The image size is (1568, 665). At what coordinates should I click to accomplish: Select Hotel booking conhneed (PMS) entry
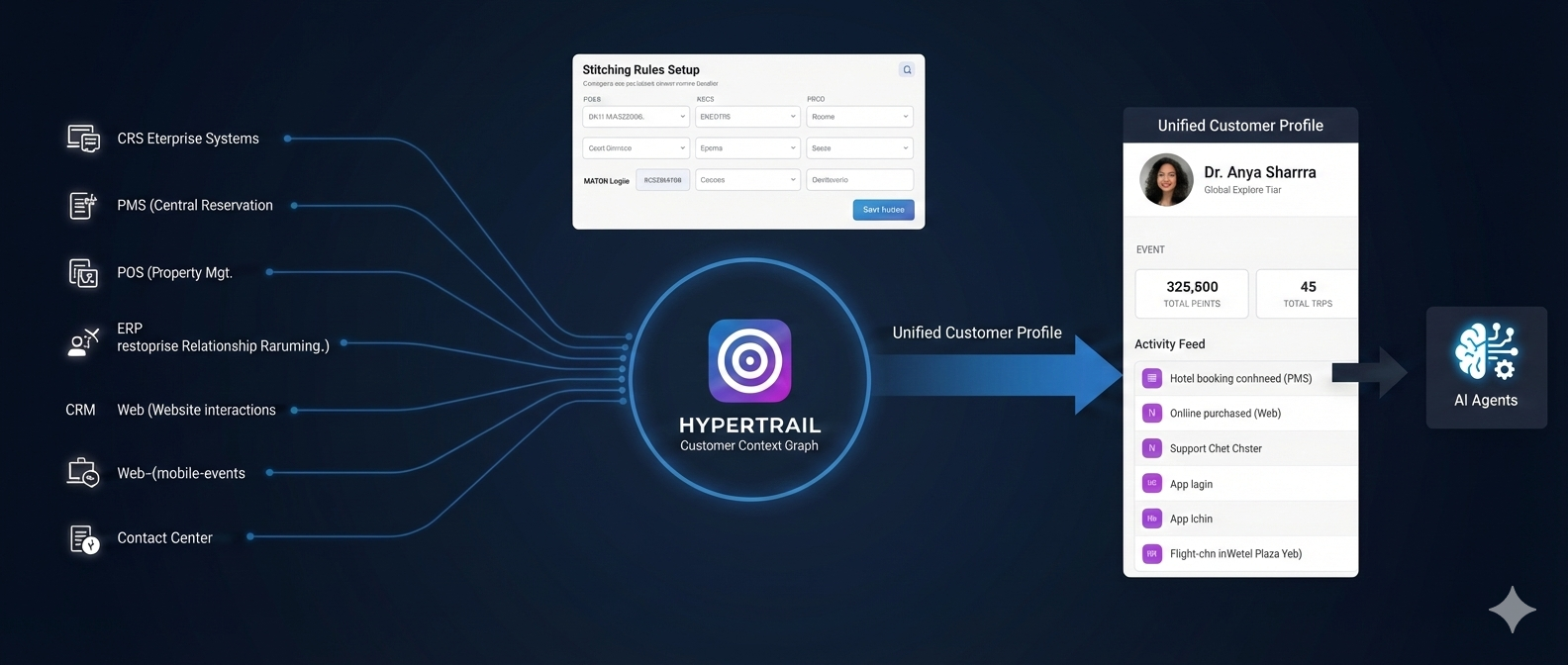click(1245, 378)
